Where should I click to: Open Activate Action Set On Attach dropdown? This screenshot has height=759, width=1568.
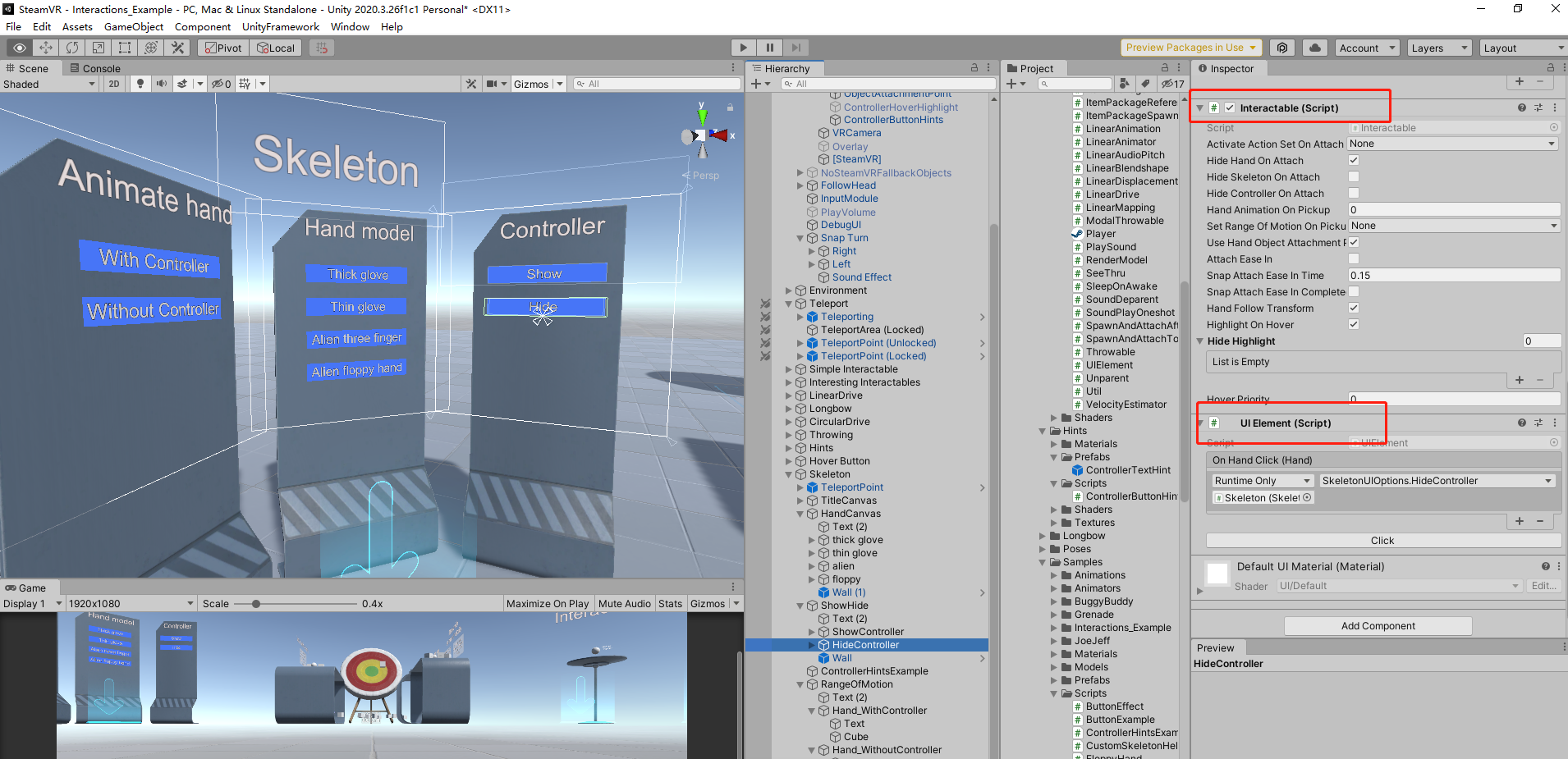[x=1453, y=144]
